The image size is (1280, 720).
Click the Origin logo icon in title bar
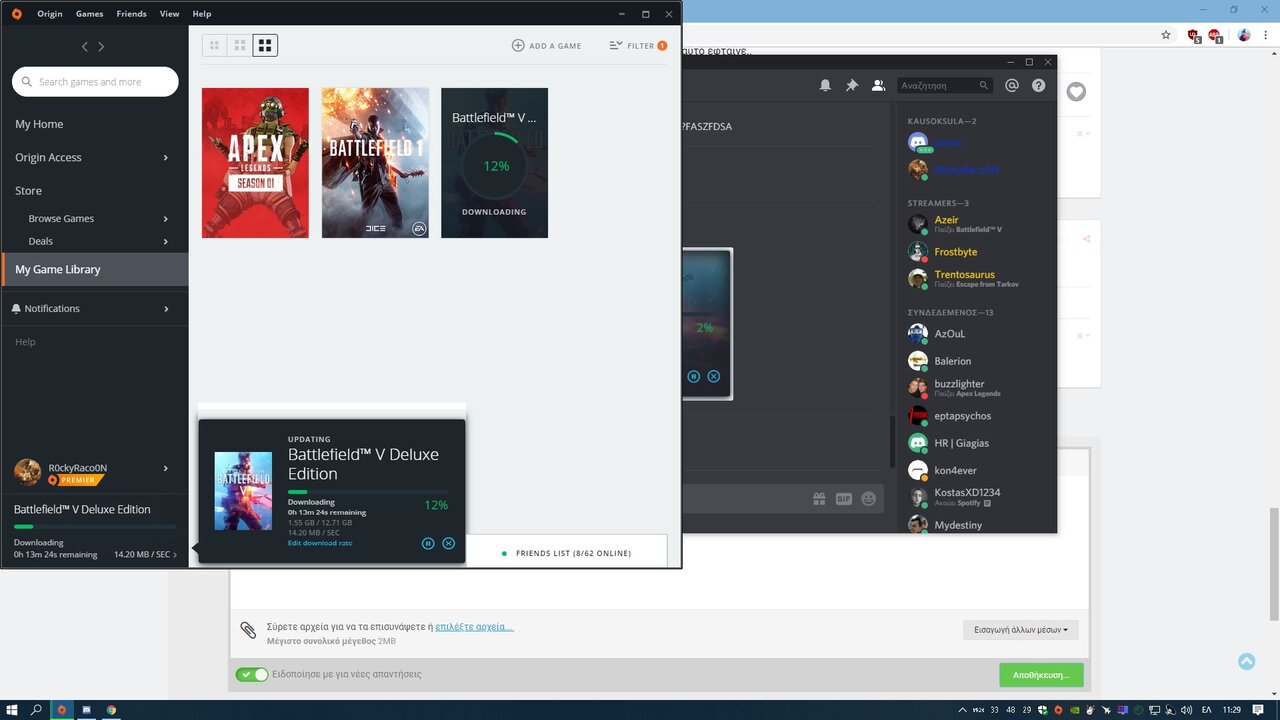[16, 14]
